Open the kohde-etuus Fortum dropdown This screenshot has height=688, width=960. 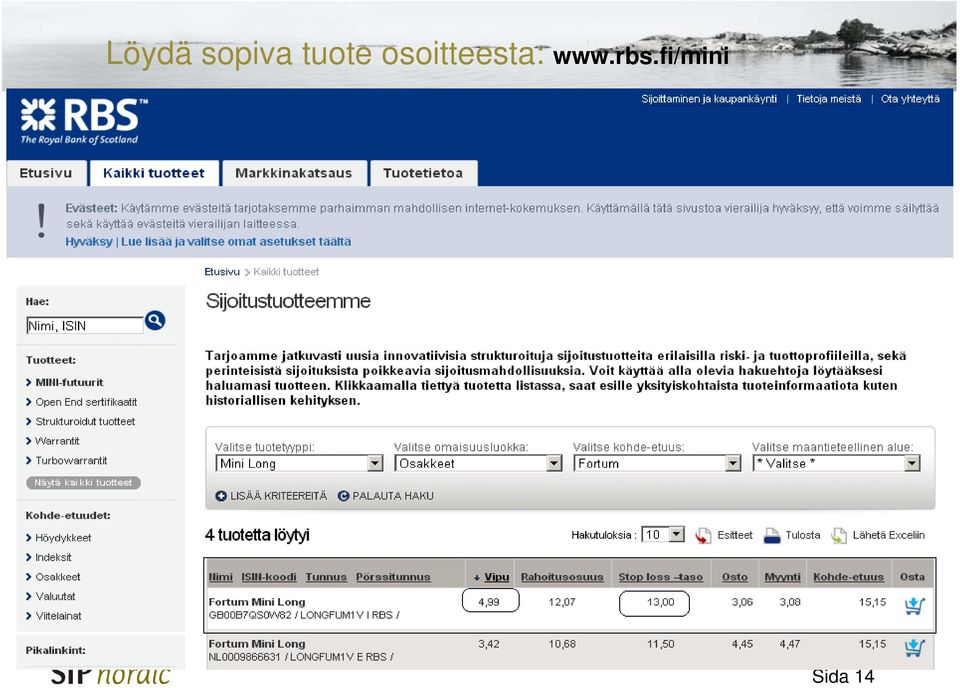point(658,463)
